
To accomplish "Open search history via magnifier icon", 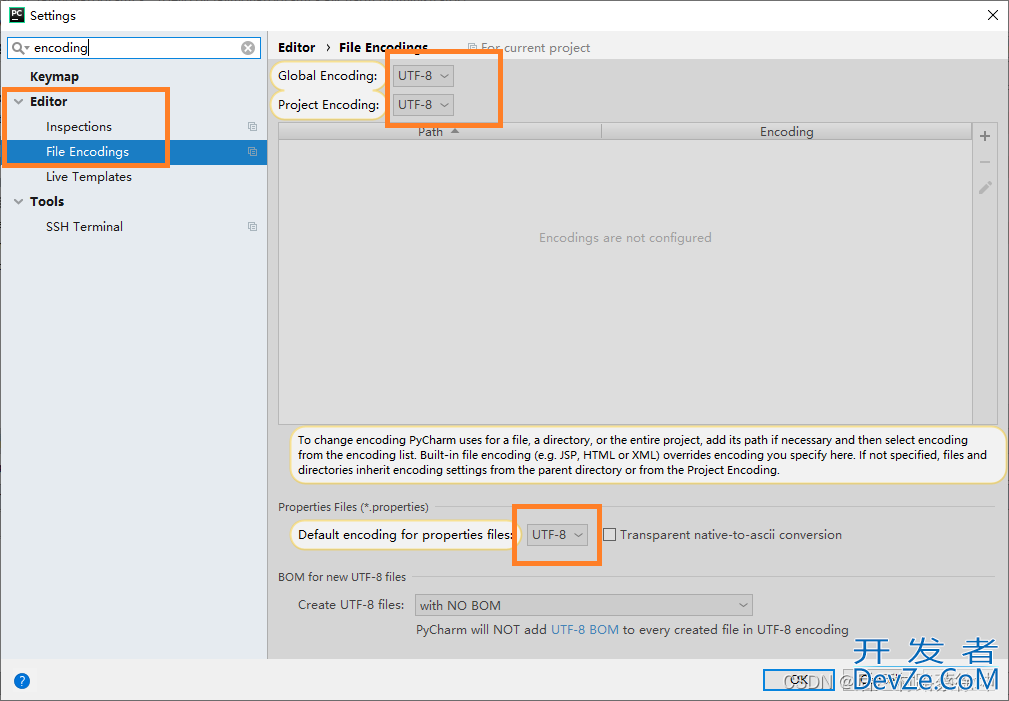I will pyautogui.click(x=20, y=48).
